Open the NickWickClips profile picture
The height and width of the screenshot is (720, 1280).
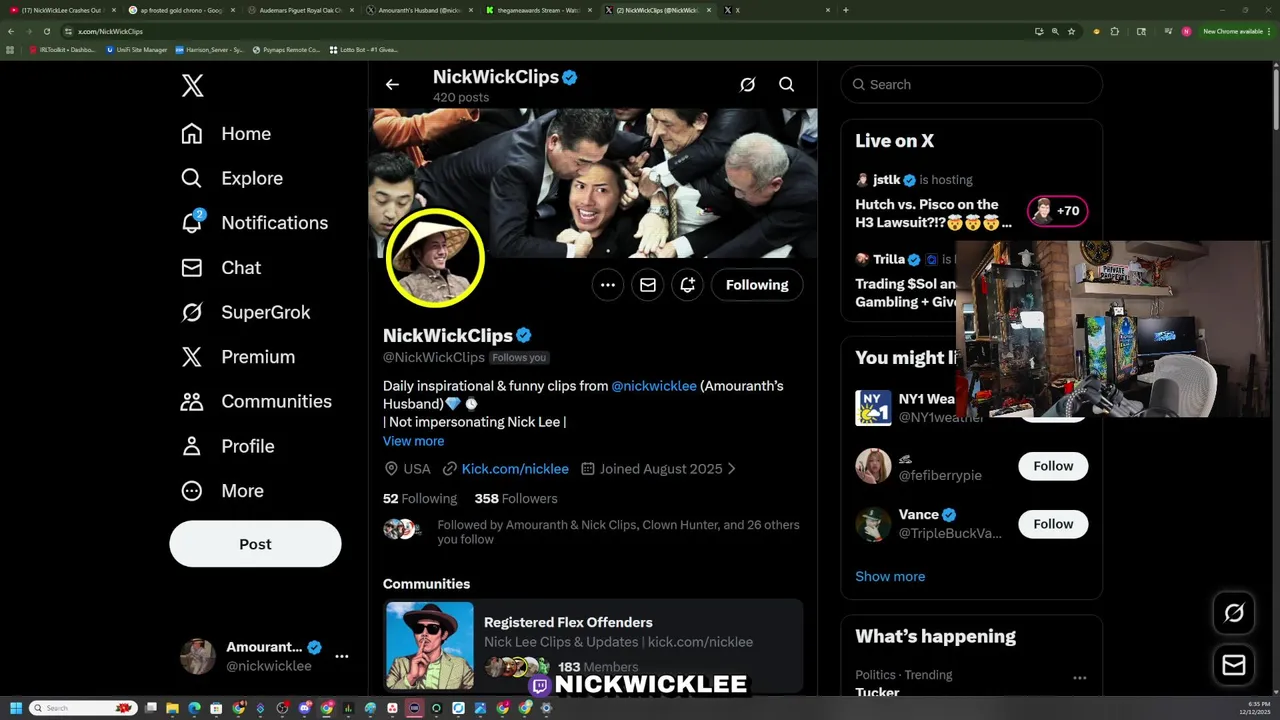435,257
